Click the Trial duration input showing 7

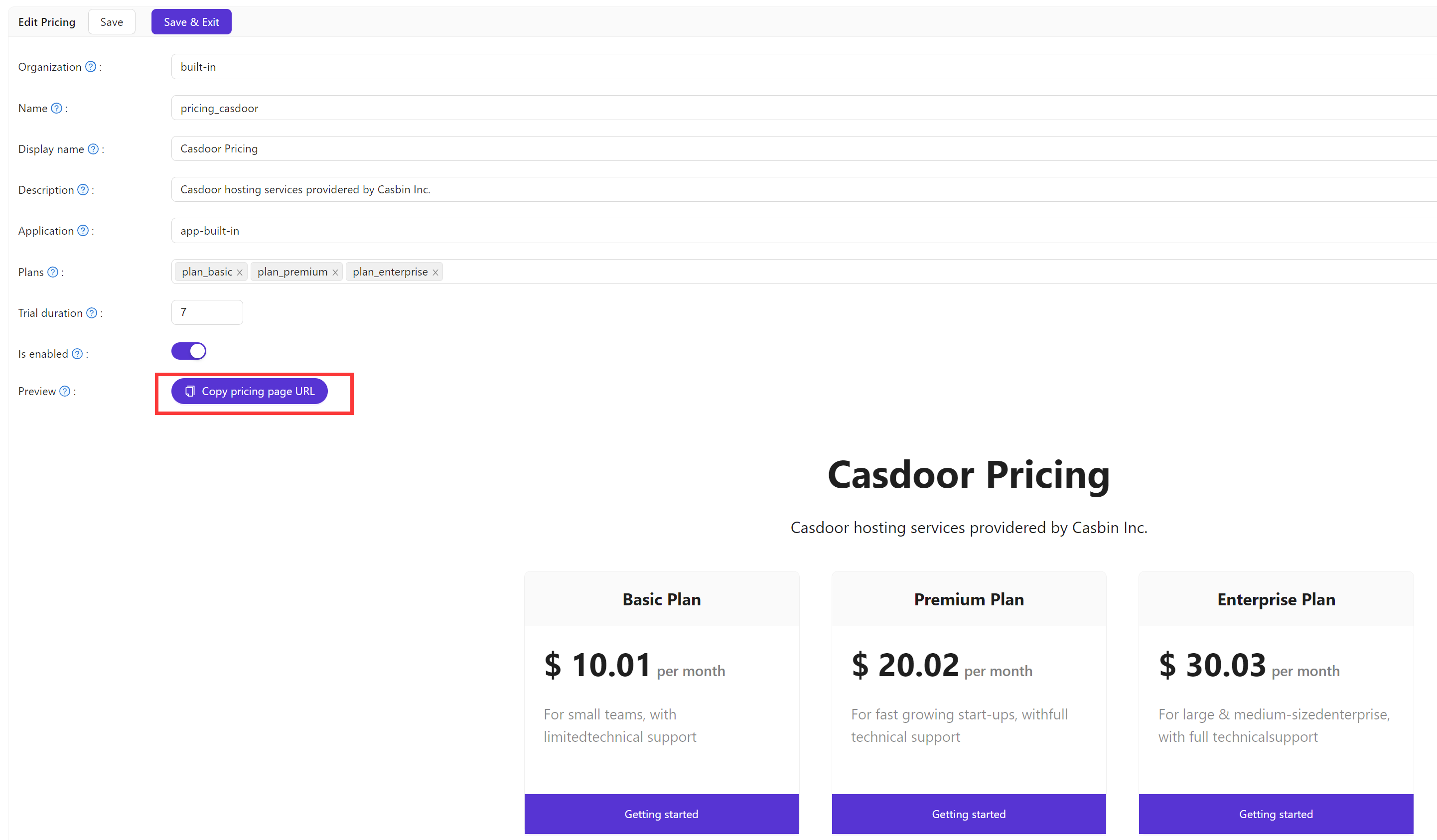pyautogui.click(x=206, y=312)
